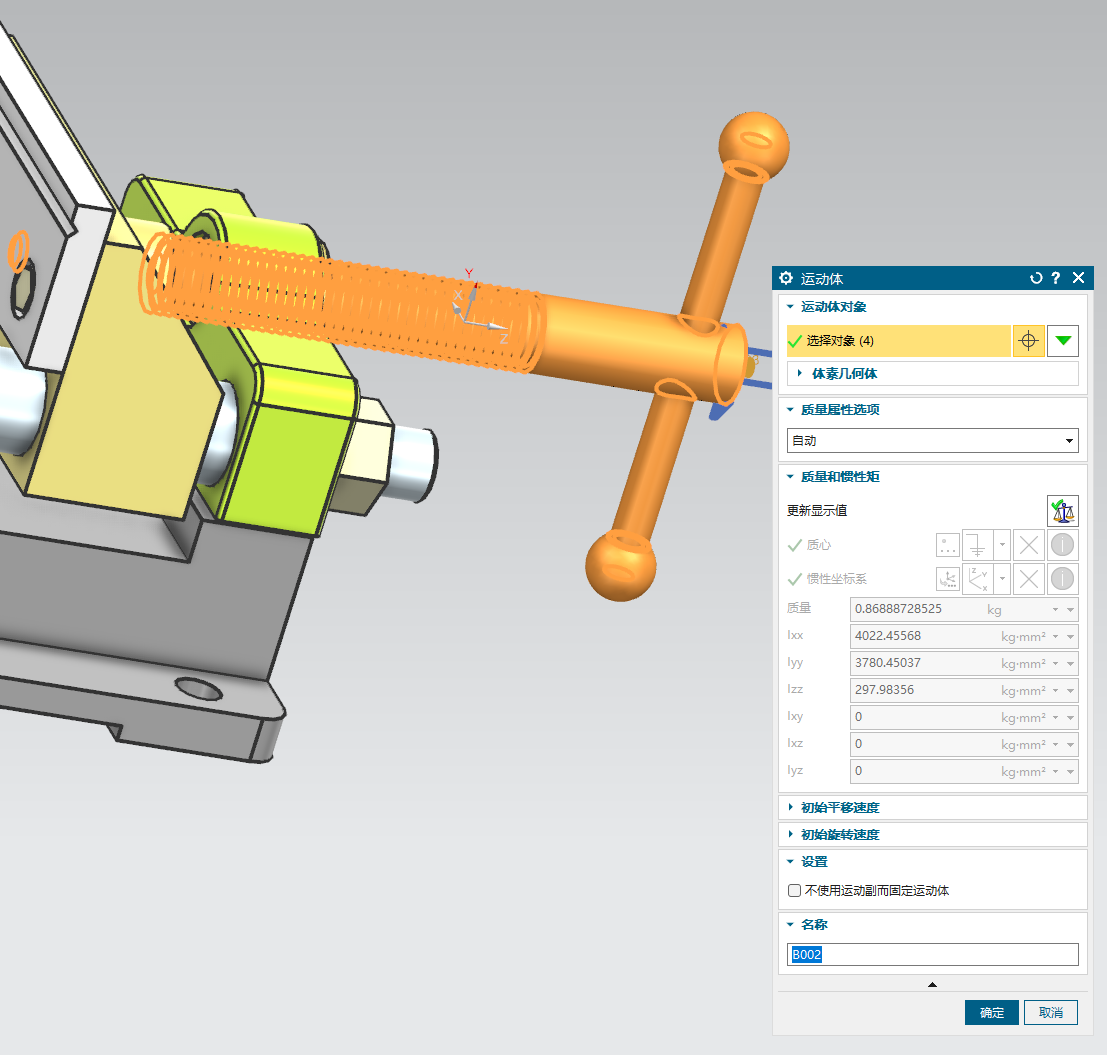Open help with the question mark icon
The image size is (1107, 1055).
[1055, 278]
